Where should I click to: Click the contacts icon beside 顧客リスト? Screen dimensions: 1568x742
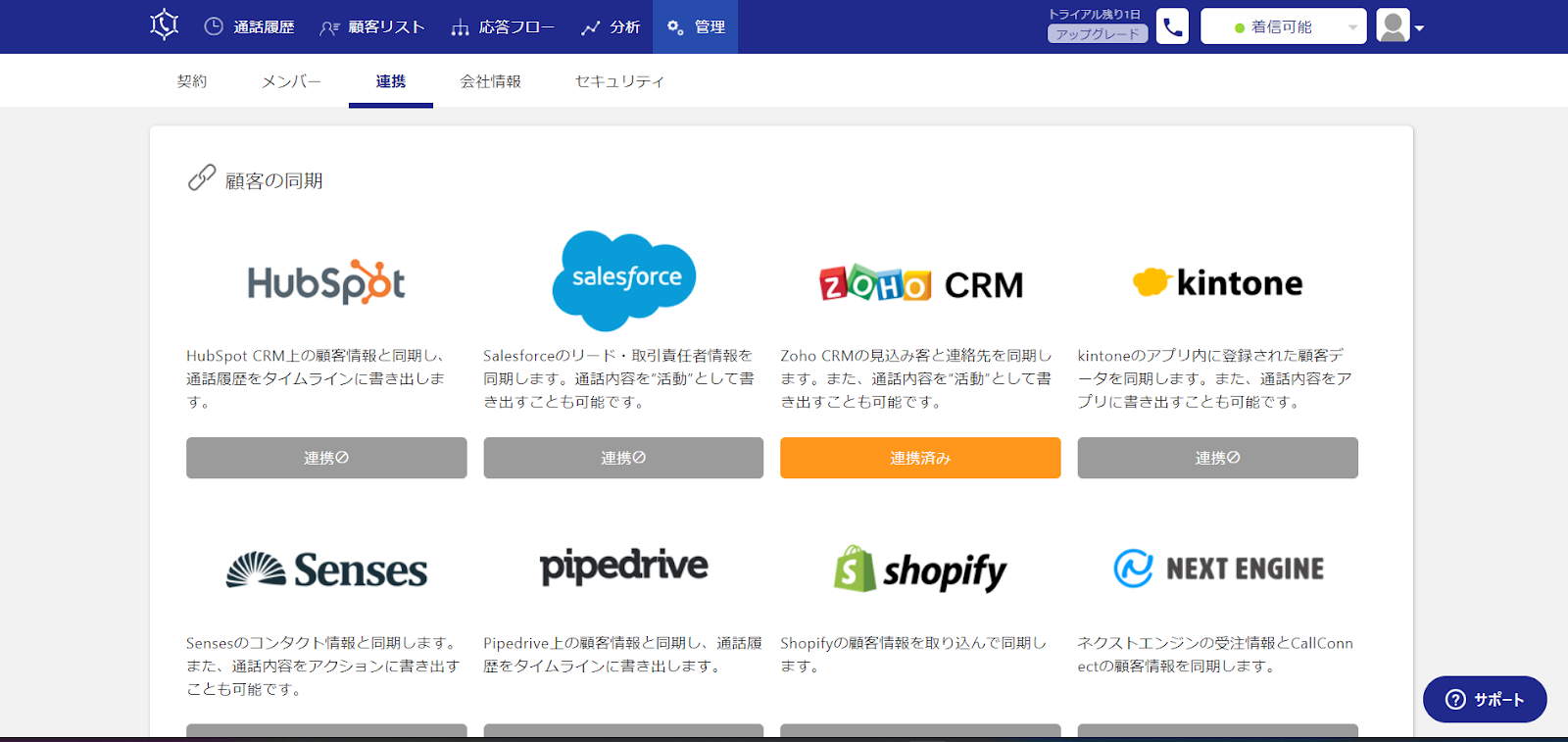click(x=329, y=27)
